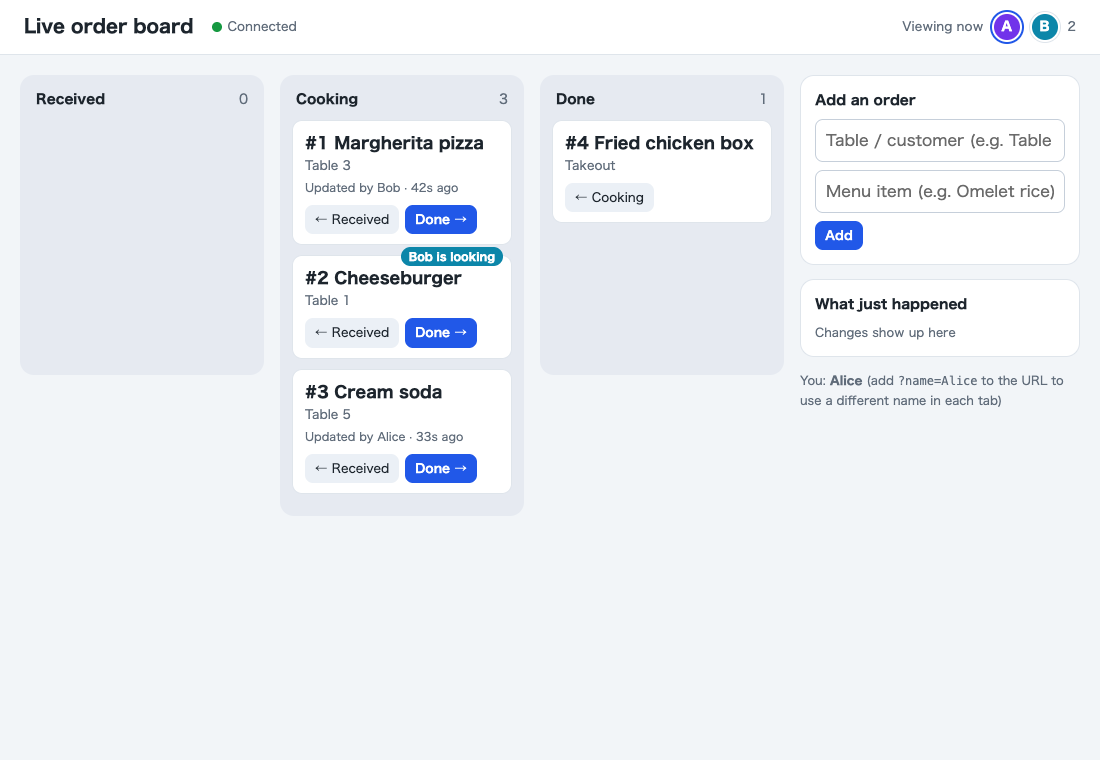Click the "Table 5" label
Image resolution: width=1100 pixels, height=760 pixels.
328,415
